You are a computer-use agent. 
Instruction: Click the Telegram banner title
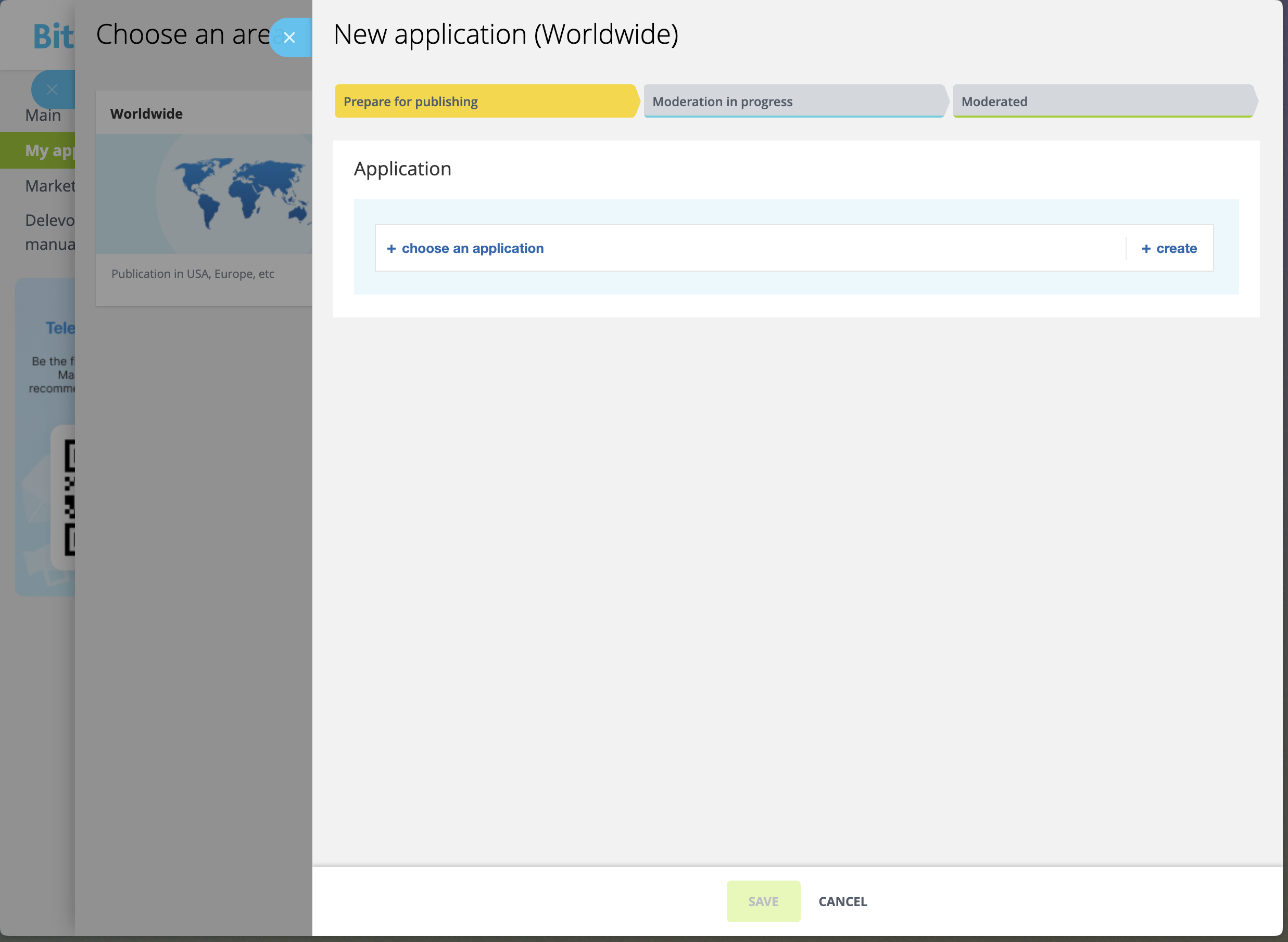60,328
